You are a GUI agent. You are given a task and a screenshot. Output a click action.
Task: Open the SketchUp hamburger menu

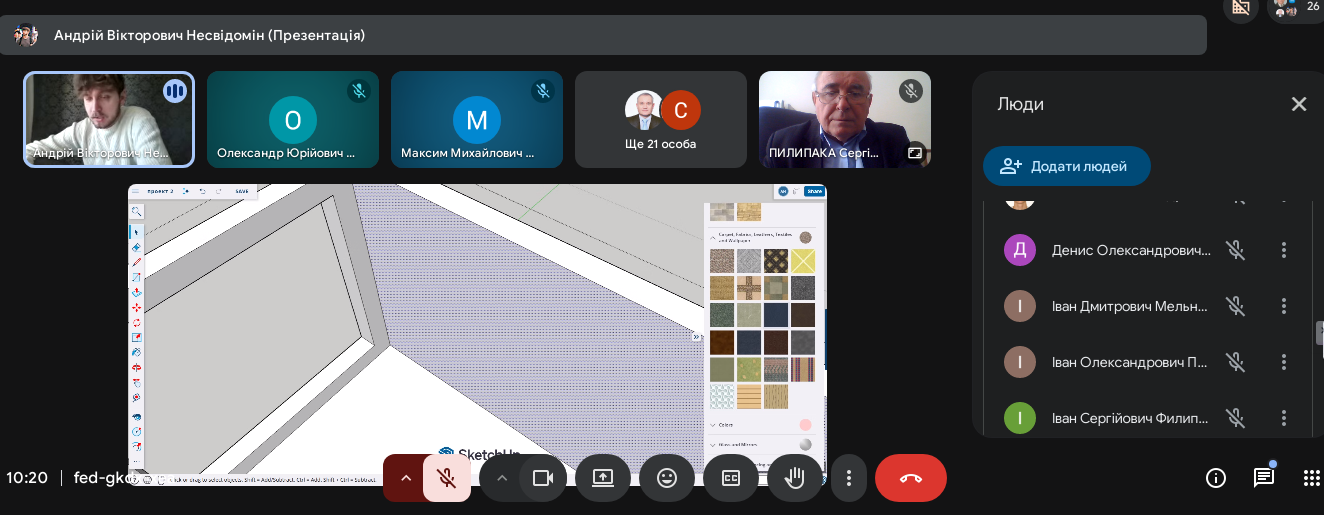click(135, 191)
